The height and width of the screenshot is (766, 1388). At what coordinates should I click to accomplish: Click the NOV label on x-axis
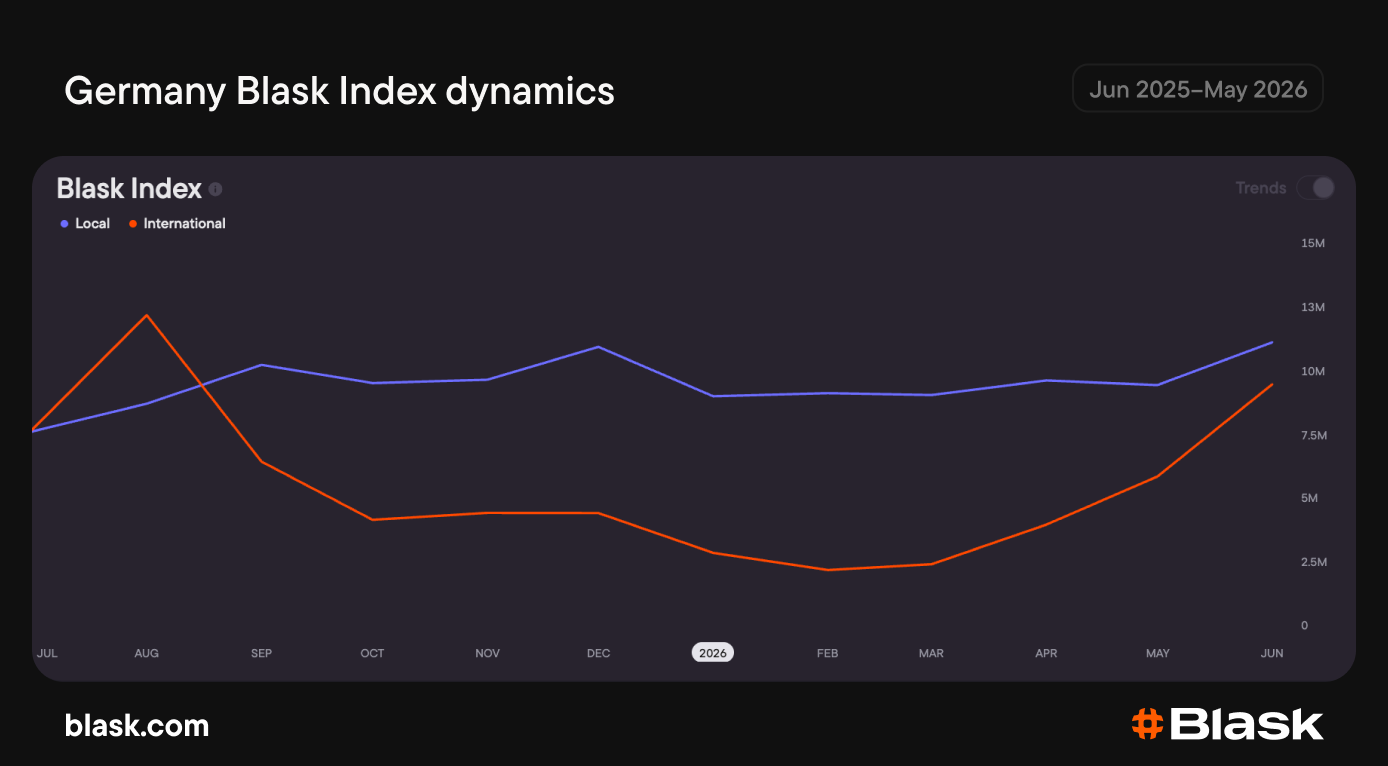click(x=487, y=653)
